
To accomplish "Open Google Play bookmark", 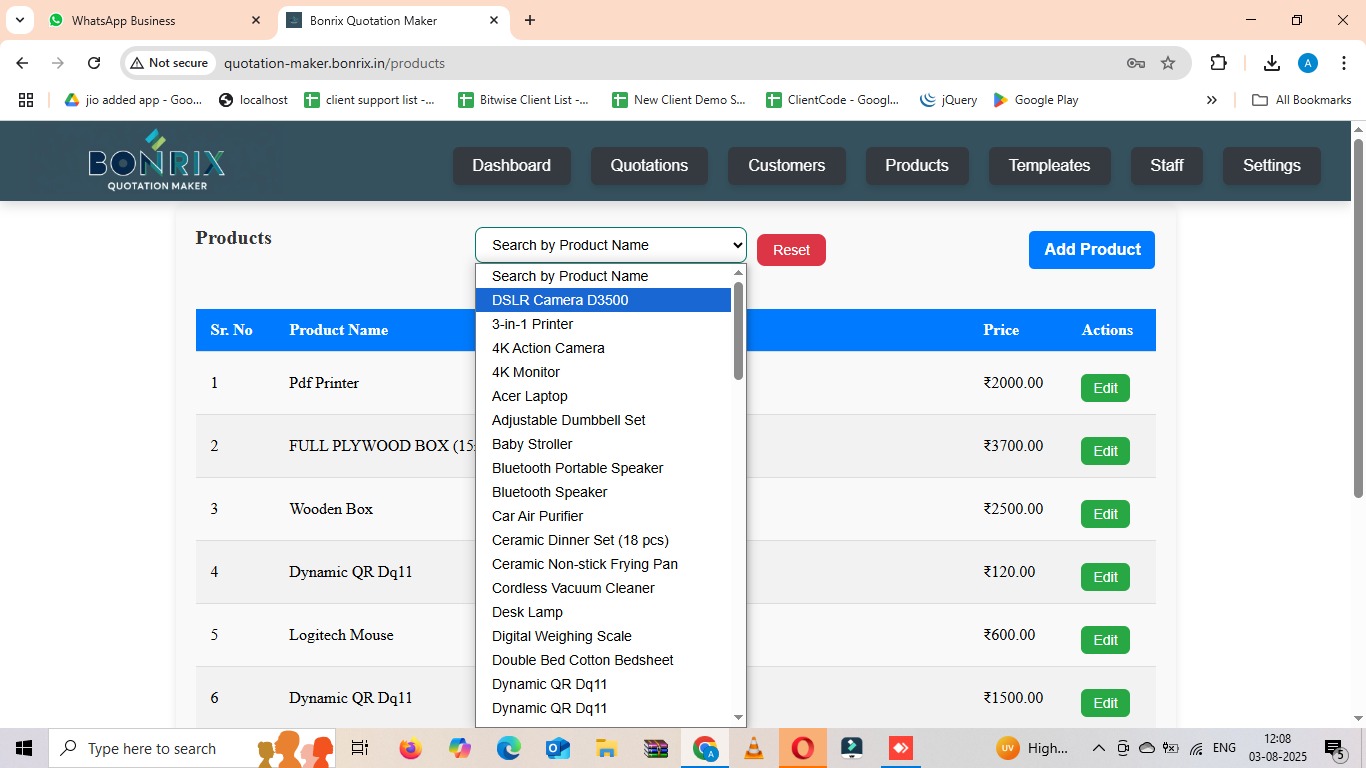I will (1036, 100).
